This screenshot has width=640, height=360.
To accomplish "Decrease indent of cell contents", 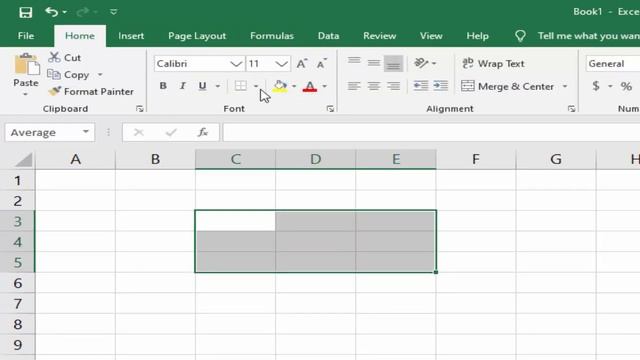I will tap(421, 85).
